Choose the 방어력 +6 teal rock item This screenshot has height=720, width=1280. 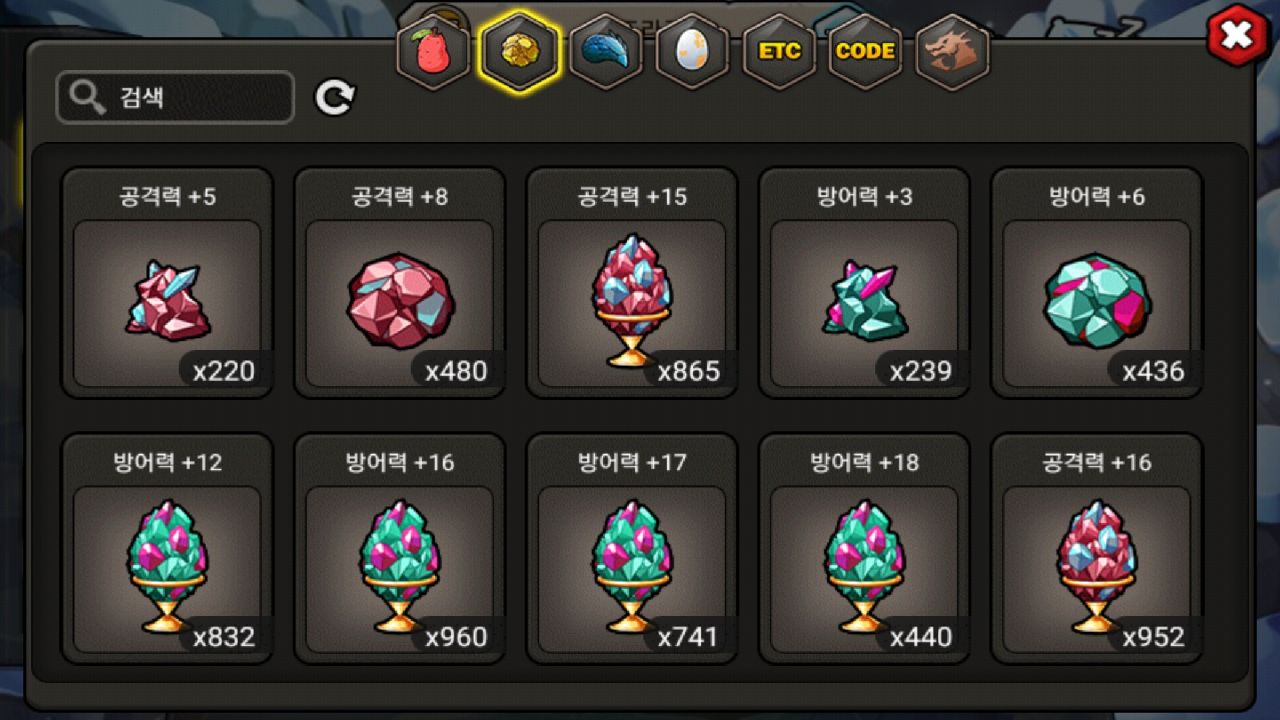coord(1097,283)
